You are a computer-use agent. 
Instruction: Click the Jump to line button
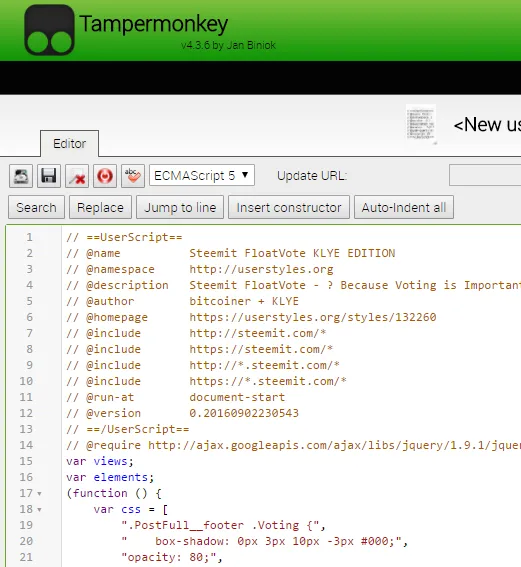[x=180, y=208]
